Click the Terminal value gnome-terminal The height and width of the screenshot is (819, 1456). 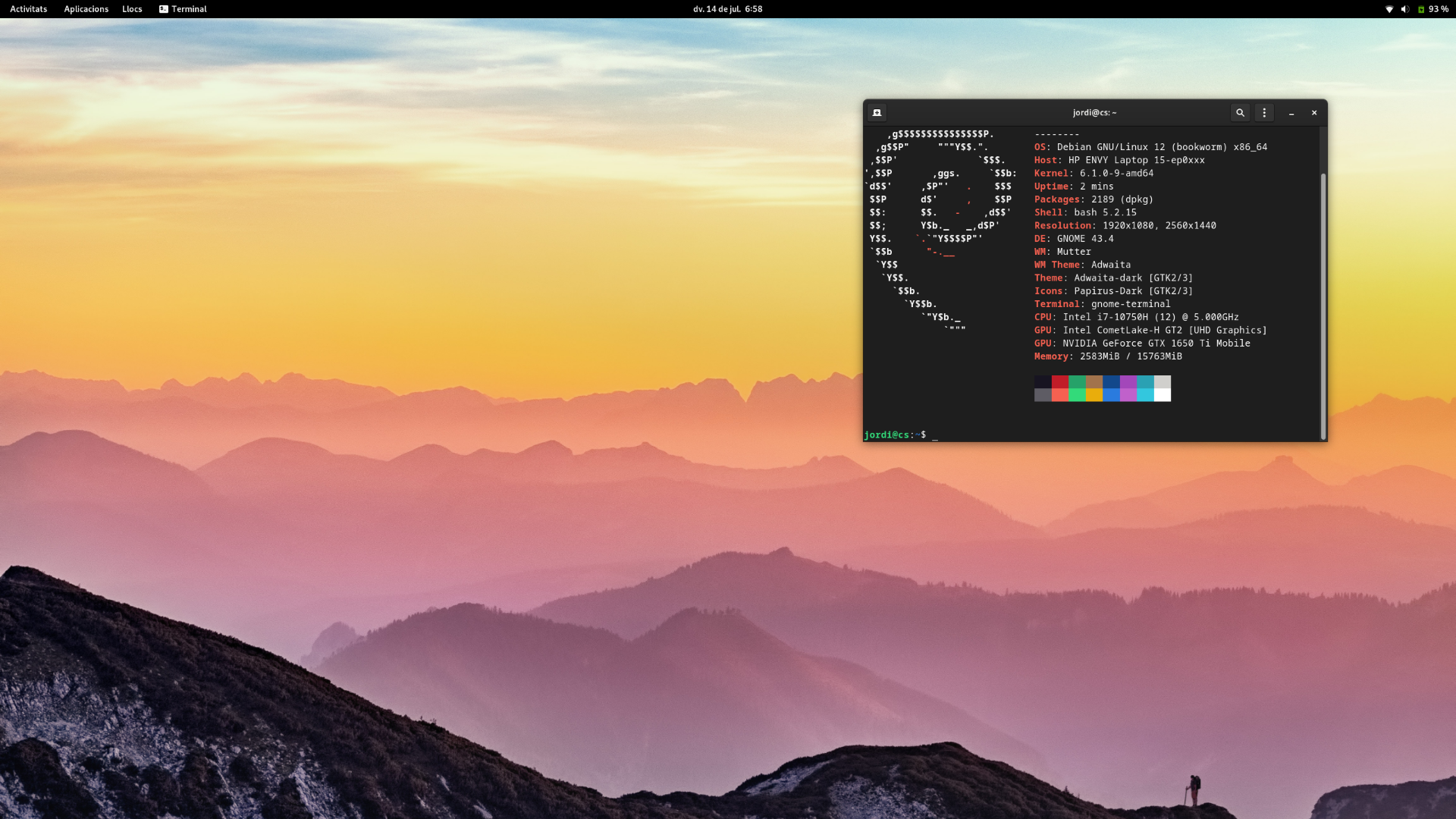[1131, 304]
